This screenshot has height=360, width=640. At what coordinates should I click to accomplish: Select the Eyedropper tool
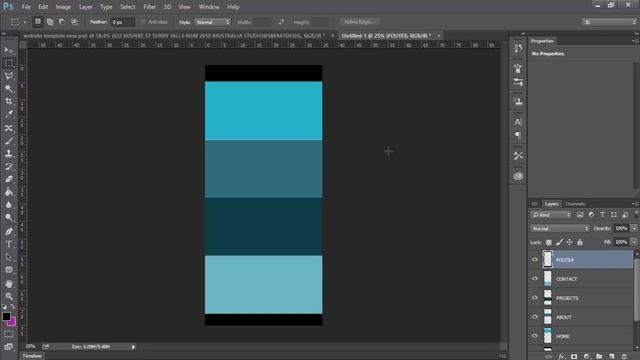click(x=9, y=114)
